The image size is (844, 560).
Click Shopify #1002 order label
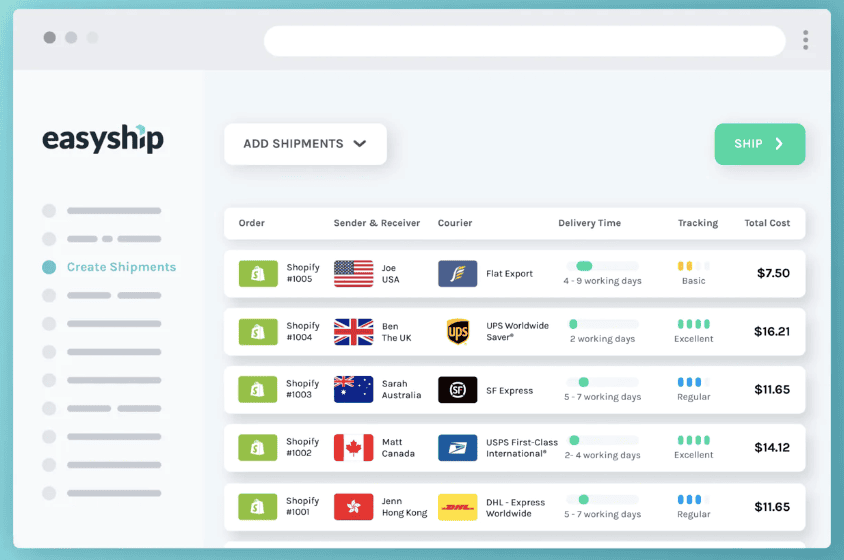pyautogui.click(x=302, y=447)
